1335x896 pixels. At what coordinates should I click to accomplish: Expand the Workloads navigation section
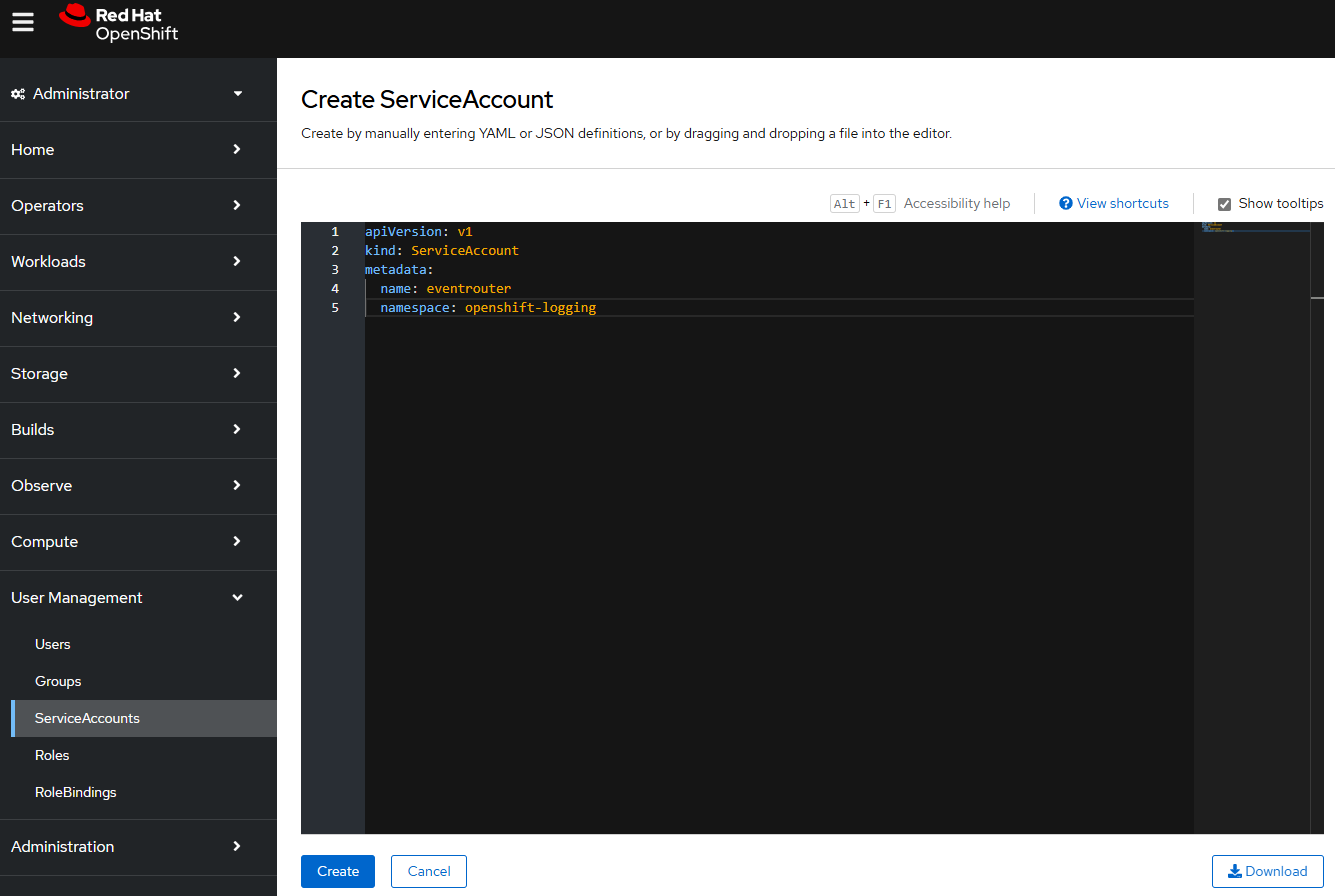(138, 262)
